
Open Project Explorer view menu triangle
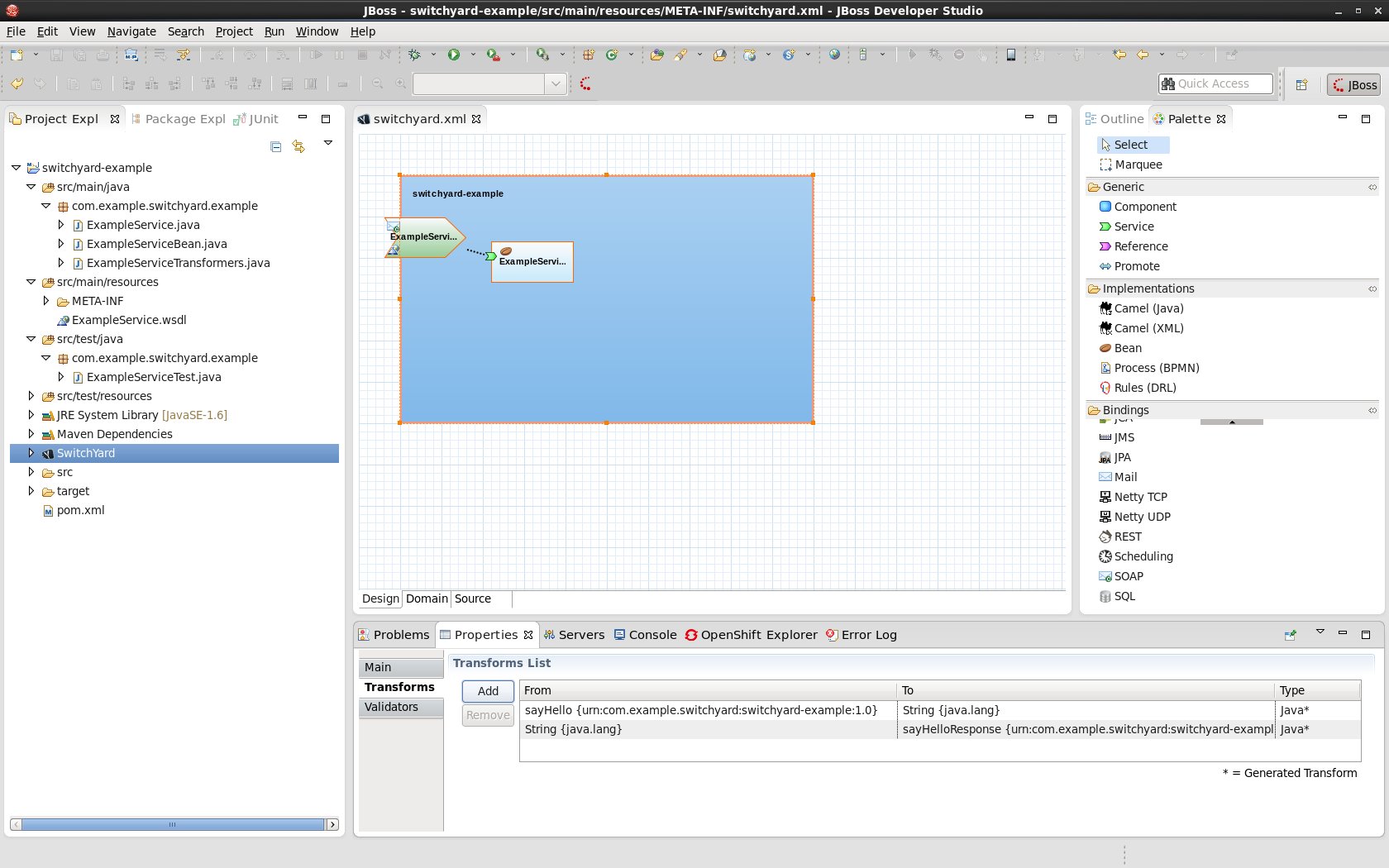328,143
